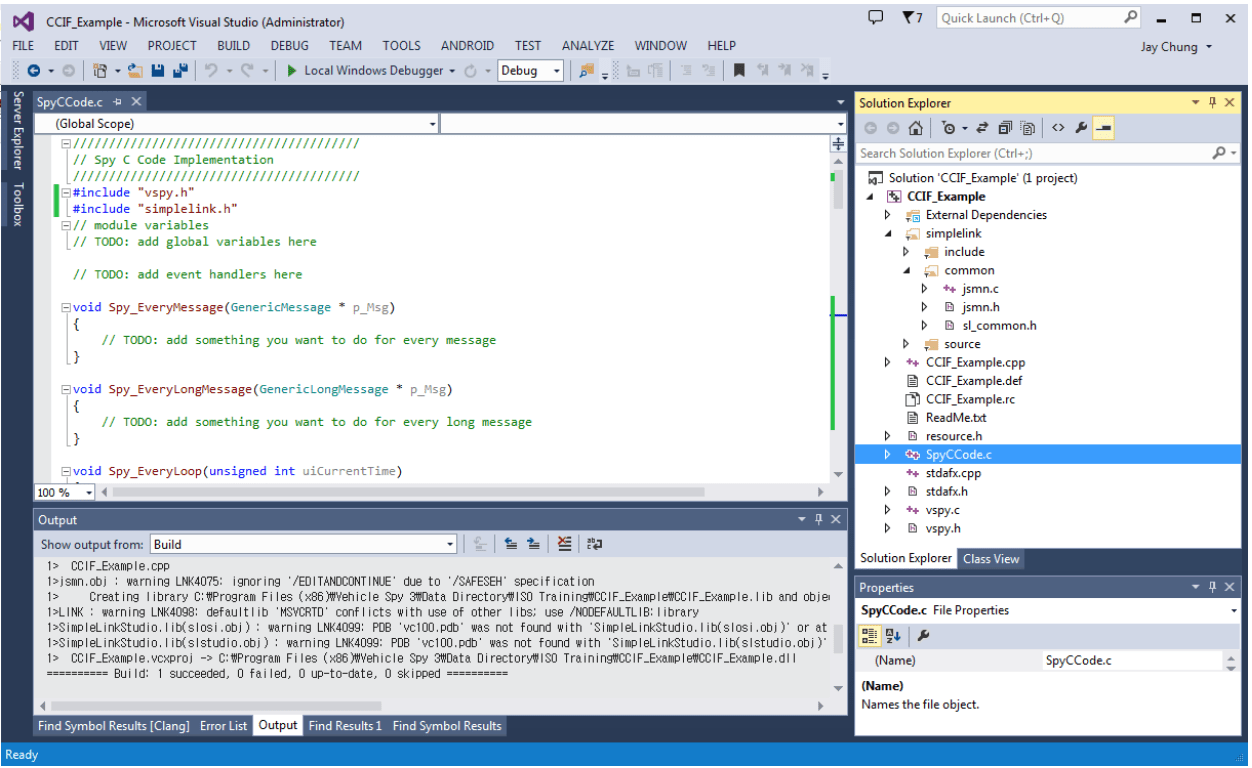This screenshot has height=768, width=1252.
Task: Open debugger target dropdown arrow
Action: click(453, 71)
